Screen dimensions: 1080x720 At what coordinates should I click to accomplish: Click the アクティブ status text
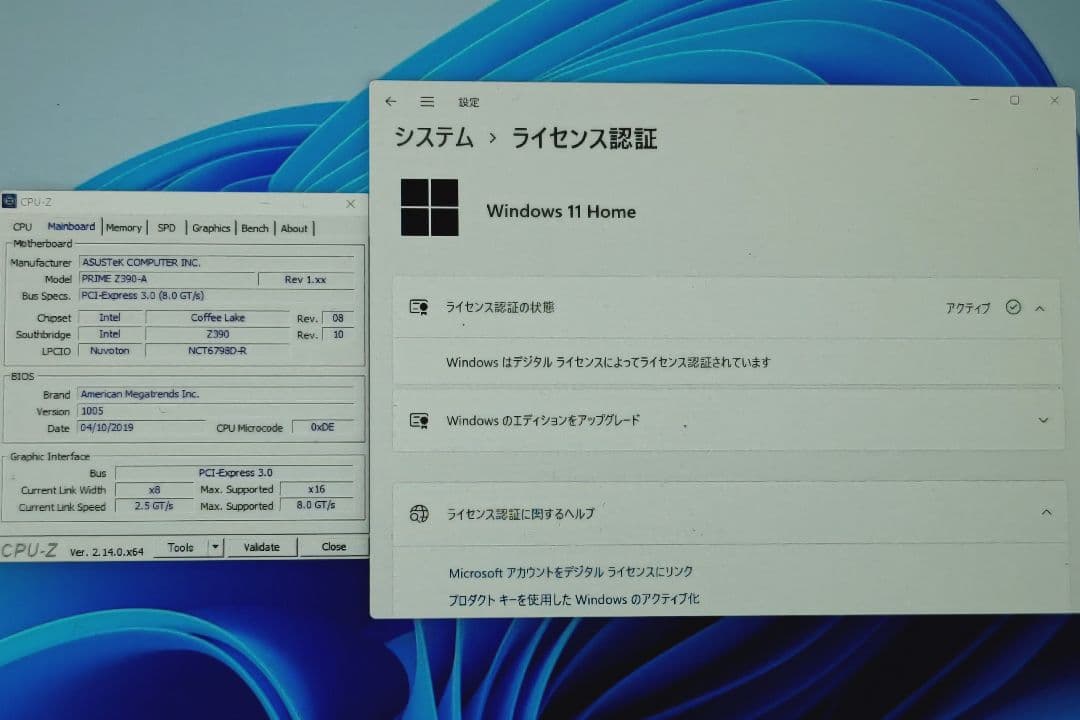[x=968, y=308]
